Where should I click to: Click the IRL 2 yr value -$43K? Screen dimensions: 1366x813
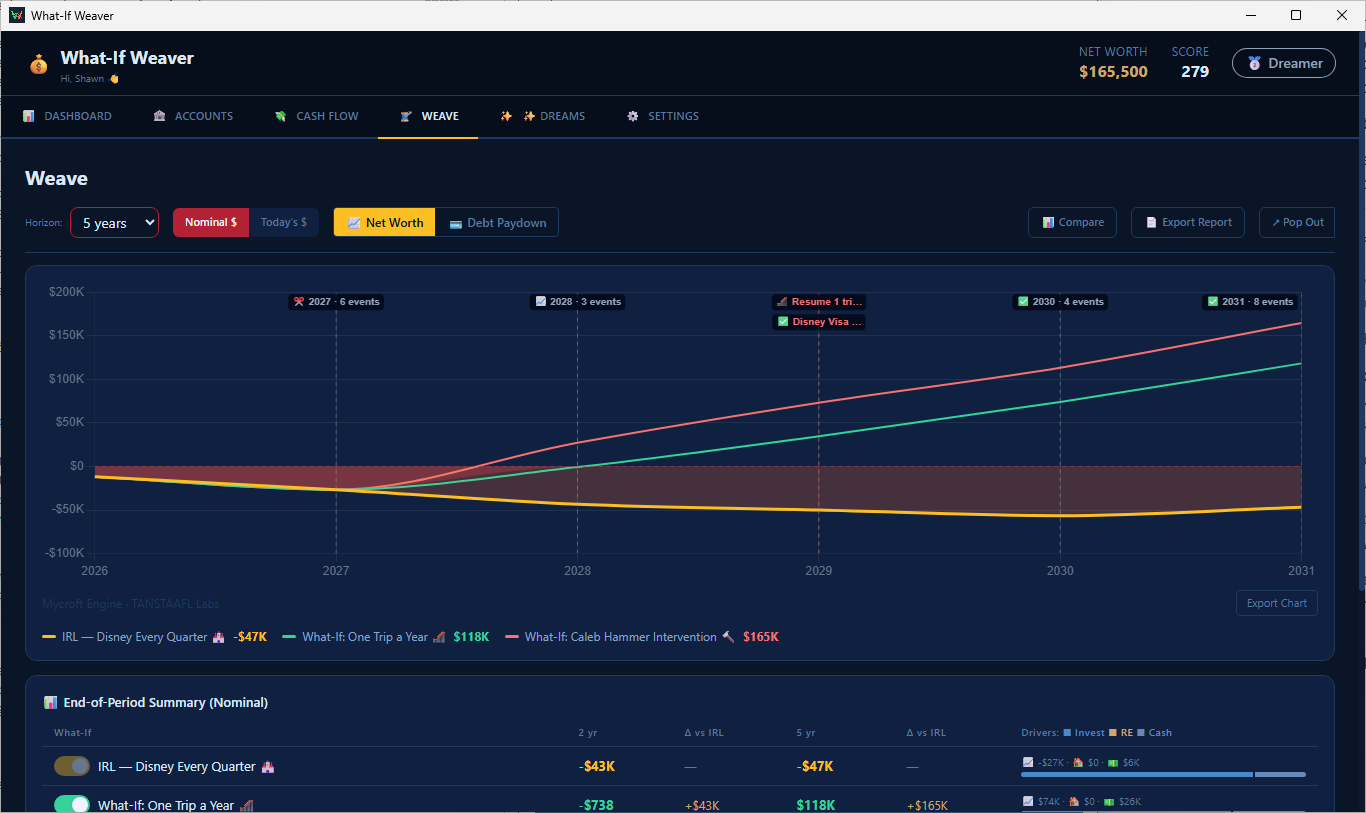tap(597, 766)
